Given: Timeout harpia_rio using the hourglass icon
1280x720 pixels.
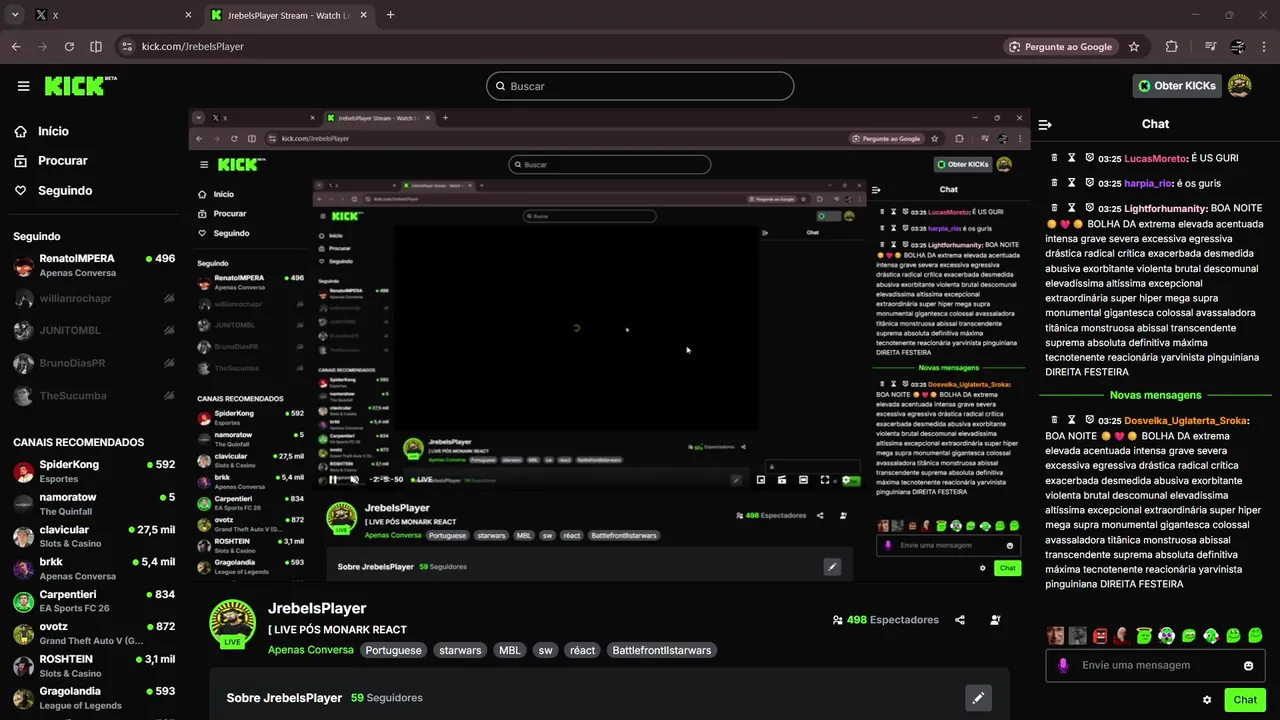Looking at the screenshot, I should [1071, 183].
